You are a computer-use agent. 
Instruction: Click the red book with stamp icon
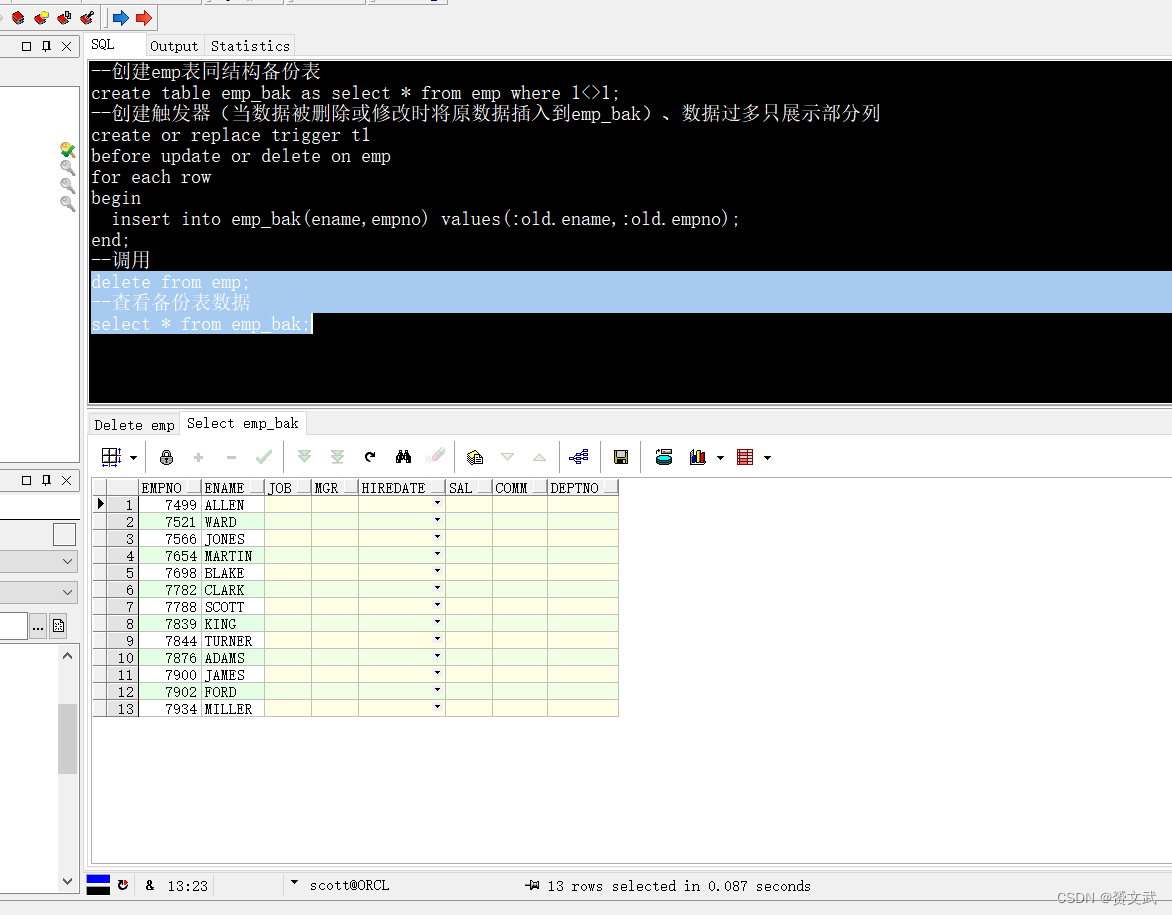point(64,17)
